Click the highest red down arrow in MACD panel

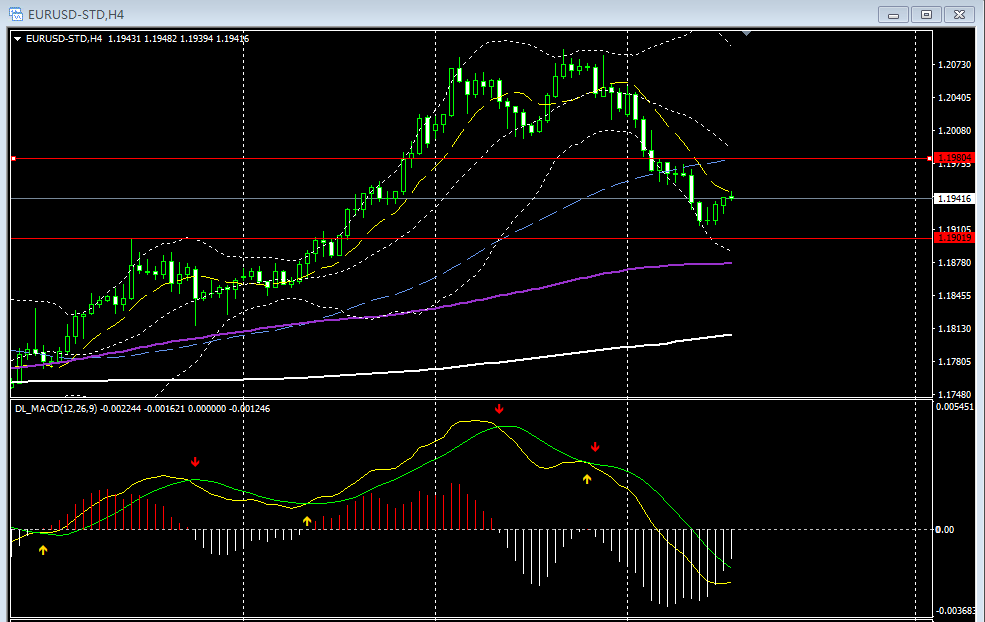pos(499,409)
